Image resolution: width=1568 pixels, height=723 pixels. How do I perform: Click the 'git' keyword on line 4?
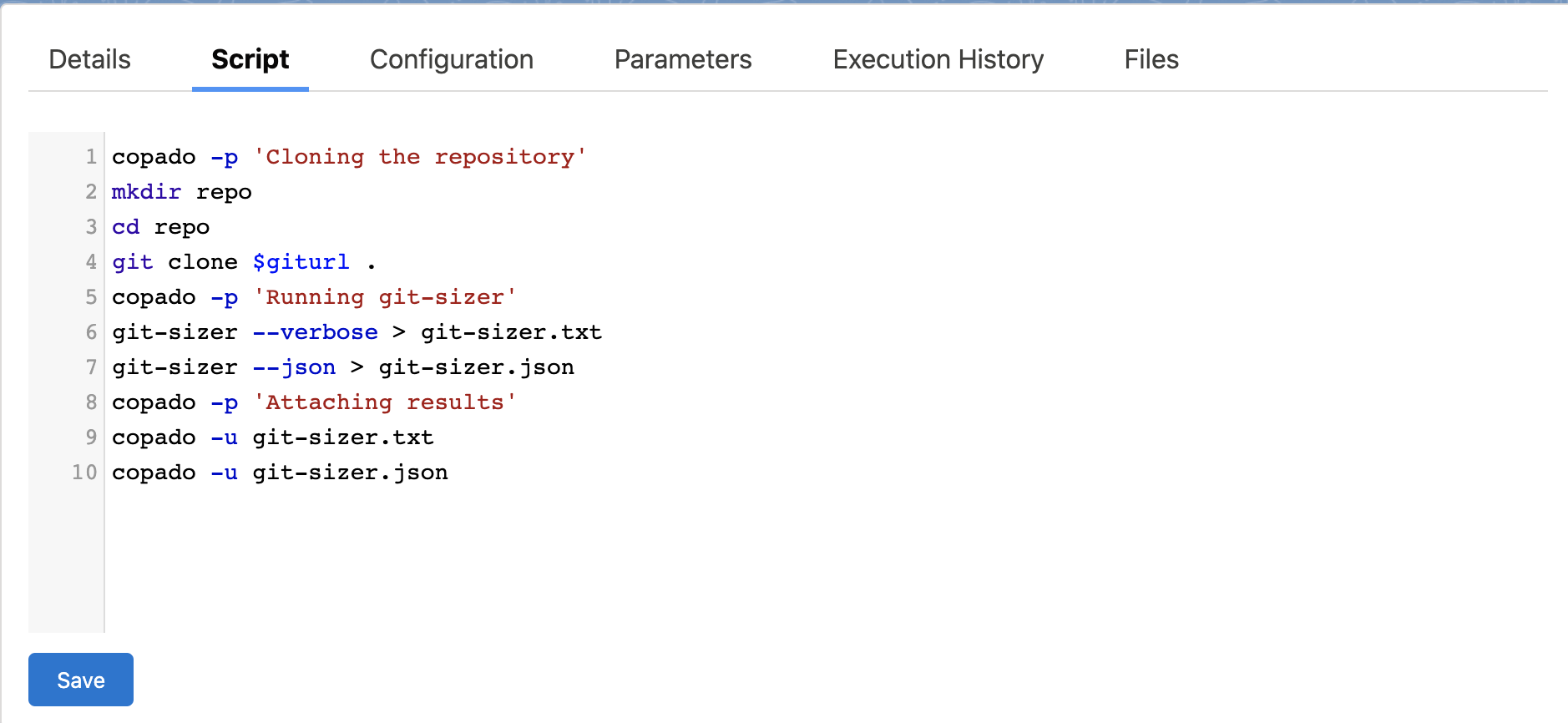(133, 262)
